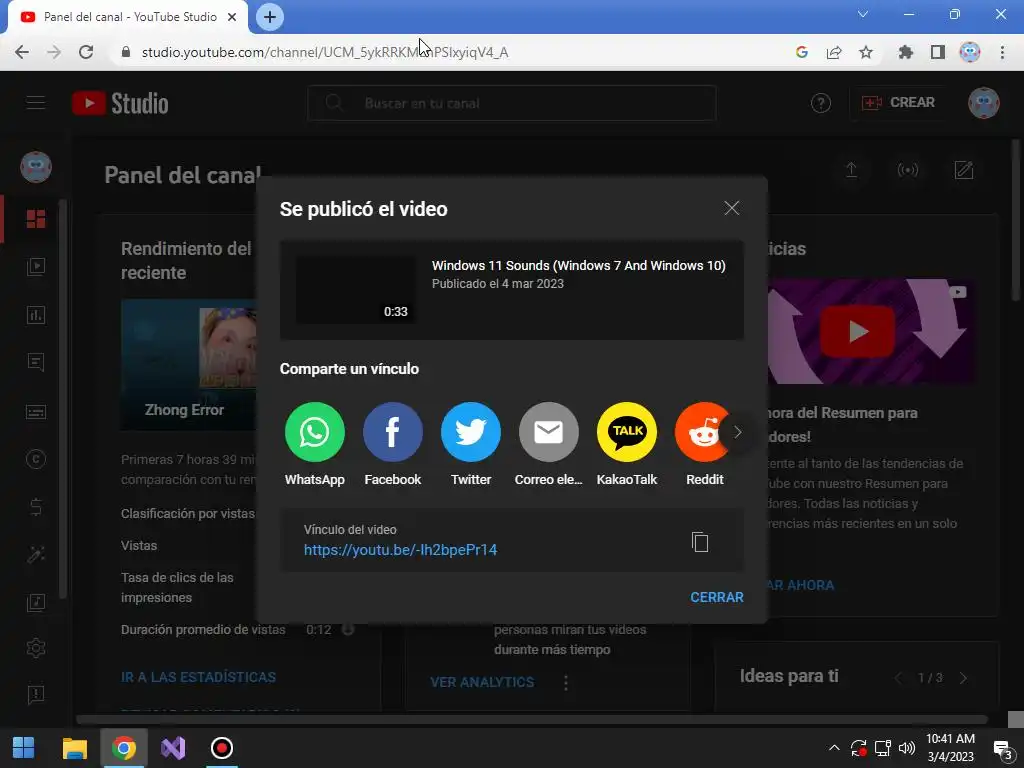Open VER ANALYTICS link
Image resolution: width=1024 pixels, height=768 pixels.
[482, 682]
